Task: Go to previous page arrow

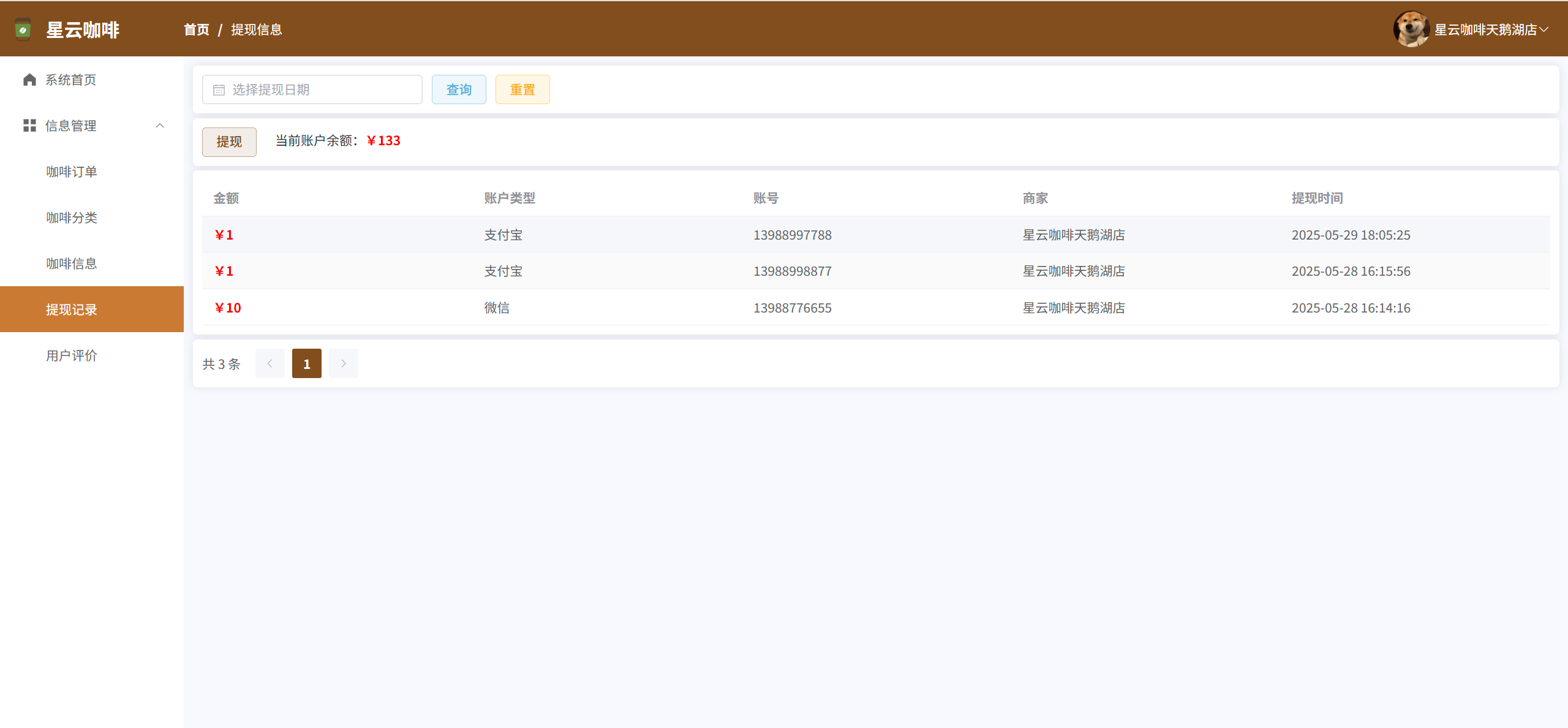Action: tap(269, 363)
